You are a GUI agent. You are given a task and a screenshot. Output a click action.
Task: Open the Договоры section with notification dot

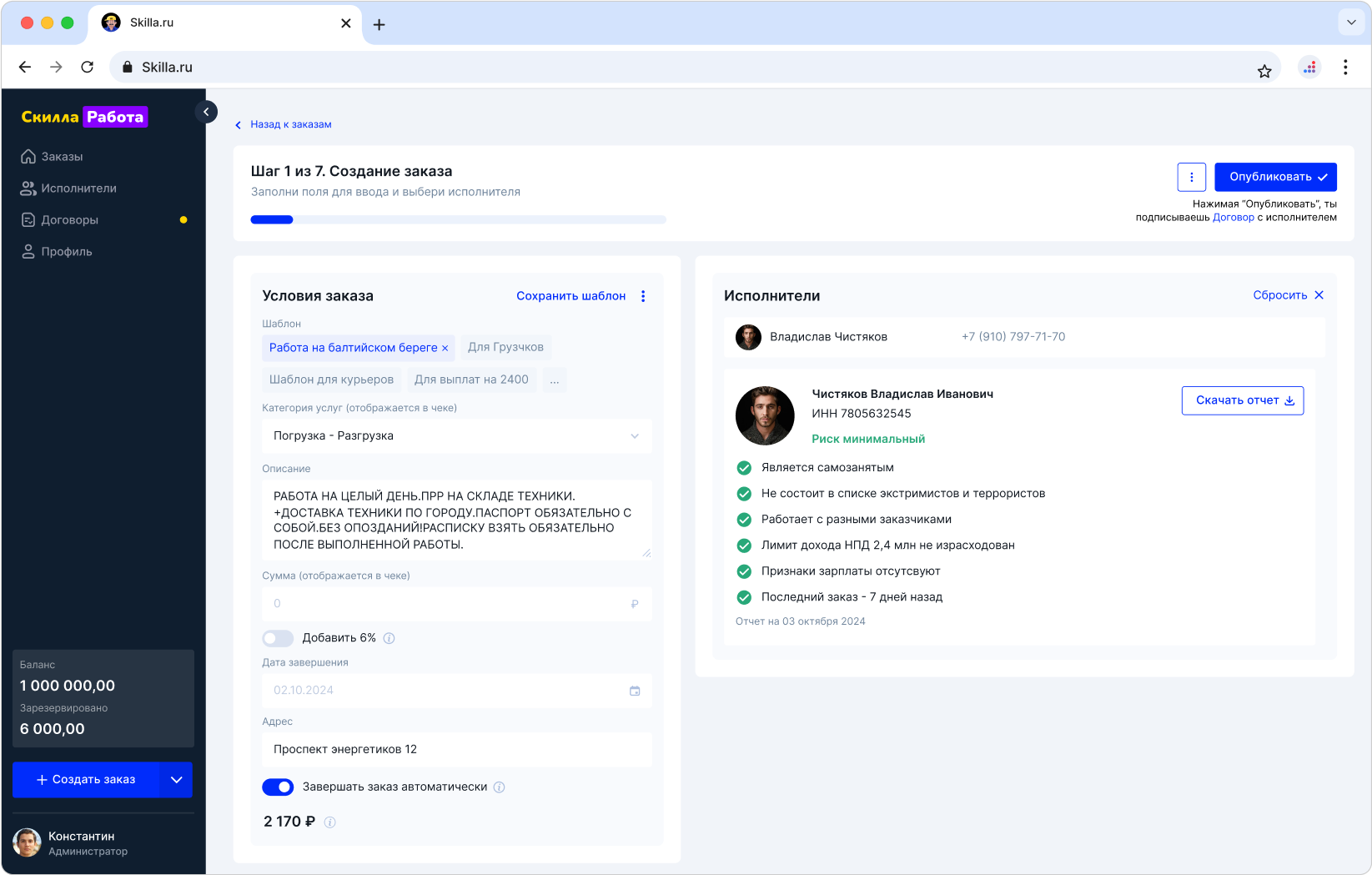pos(70,219)
